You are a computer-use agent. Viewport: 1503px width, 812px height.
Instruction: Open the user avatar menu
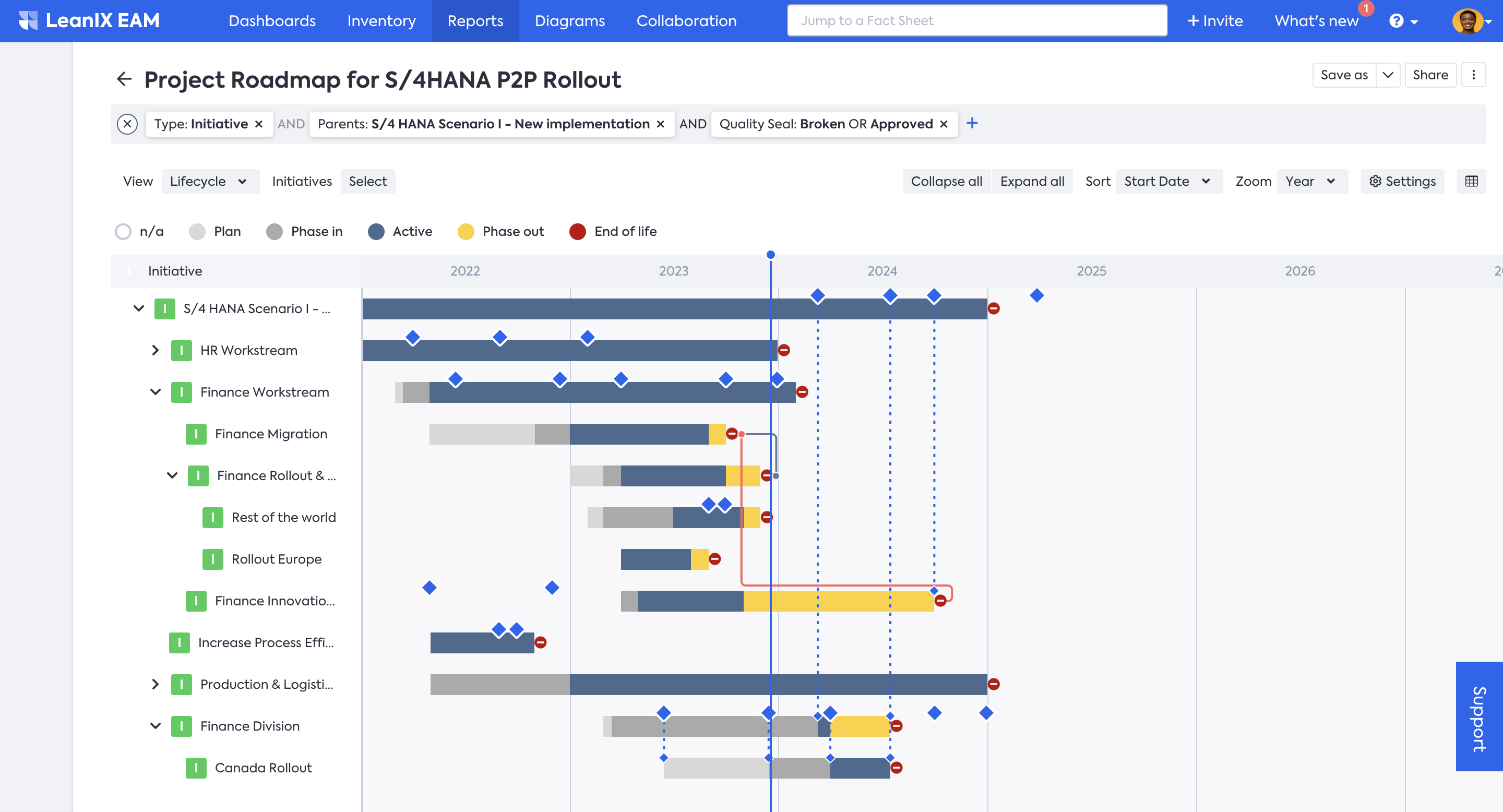(x=1471, y=21)
